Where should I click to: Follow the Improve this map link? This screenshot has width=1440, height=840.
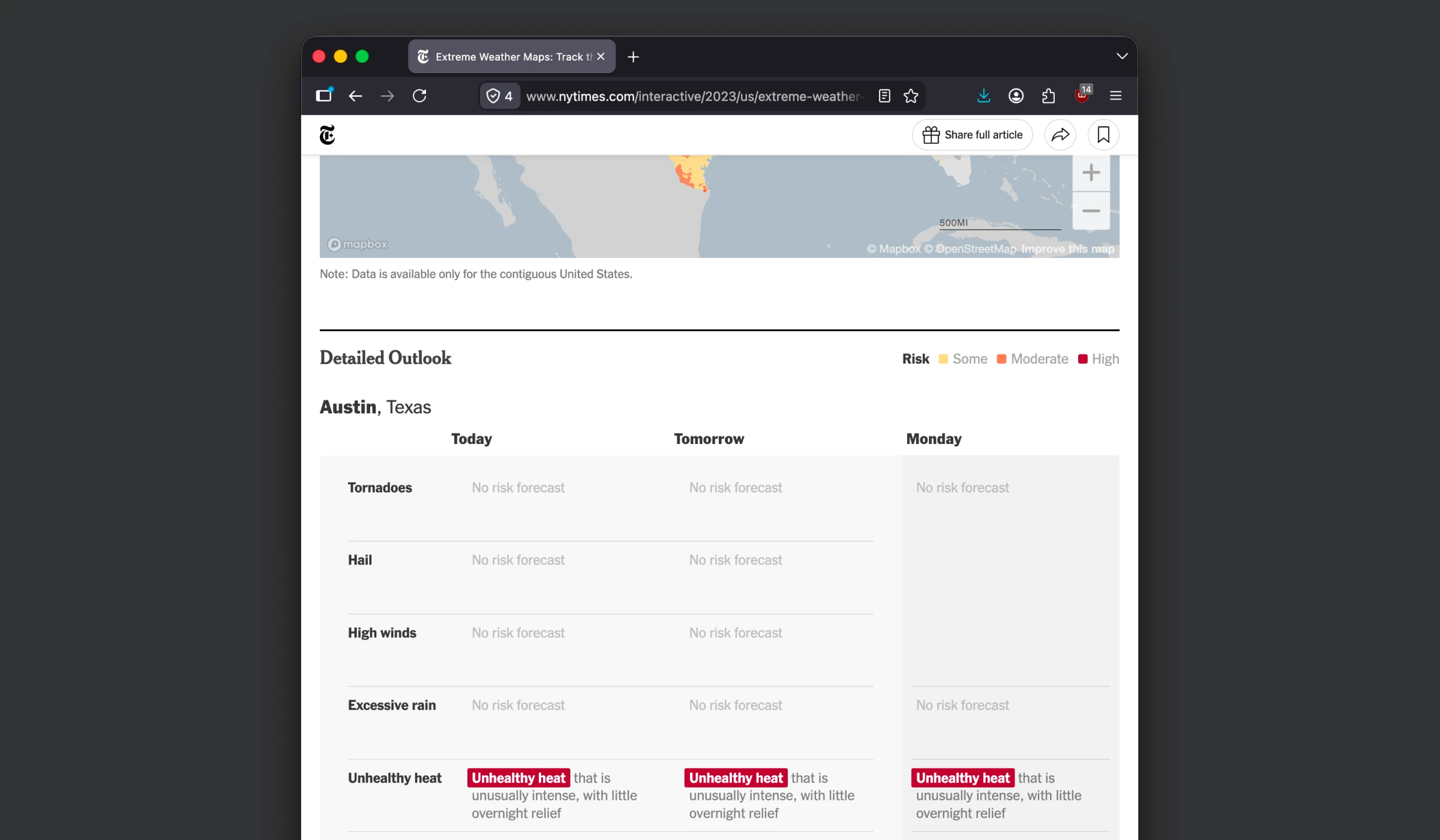coord(1068,249)
